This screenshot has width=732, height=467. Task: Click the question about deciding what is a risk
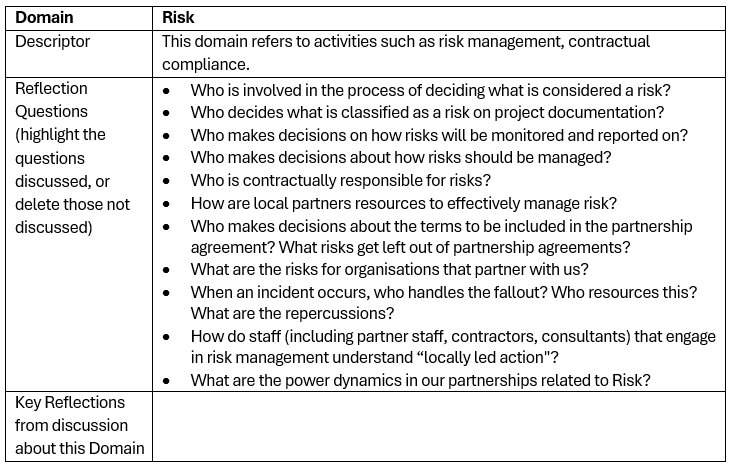coord(432,89)
